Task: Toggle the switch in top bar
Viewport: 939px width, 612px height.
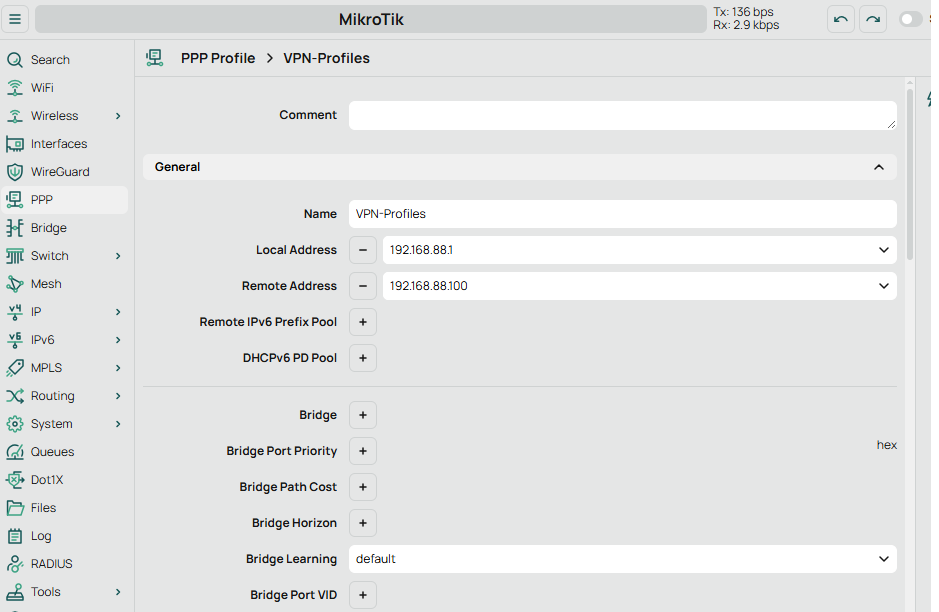Action: [910, 19]
